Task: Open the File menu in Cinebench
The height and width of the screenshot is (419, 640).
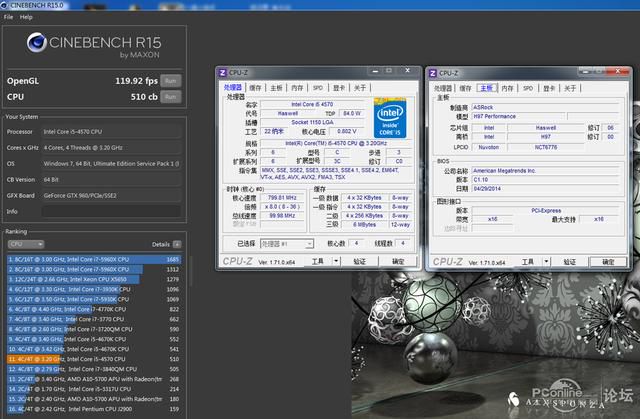Action: click(x=8, y=17)
